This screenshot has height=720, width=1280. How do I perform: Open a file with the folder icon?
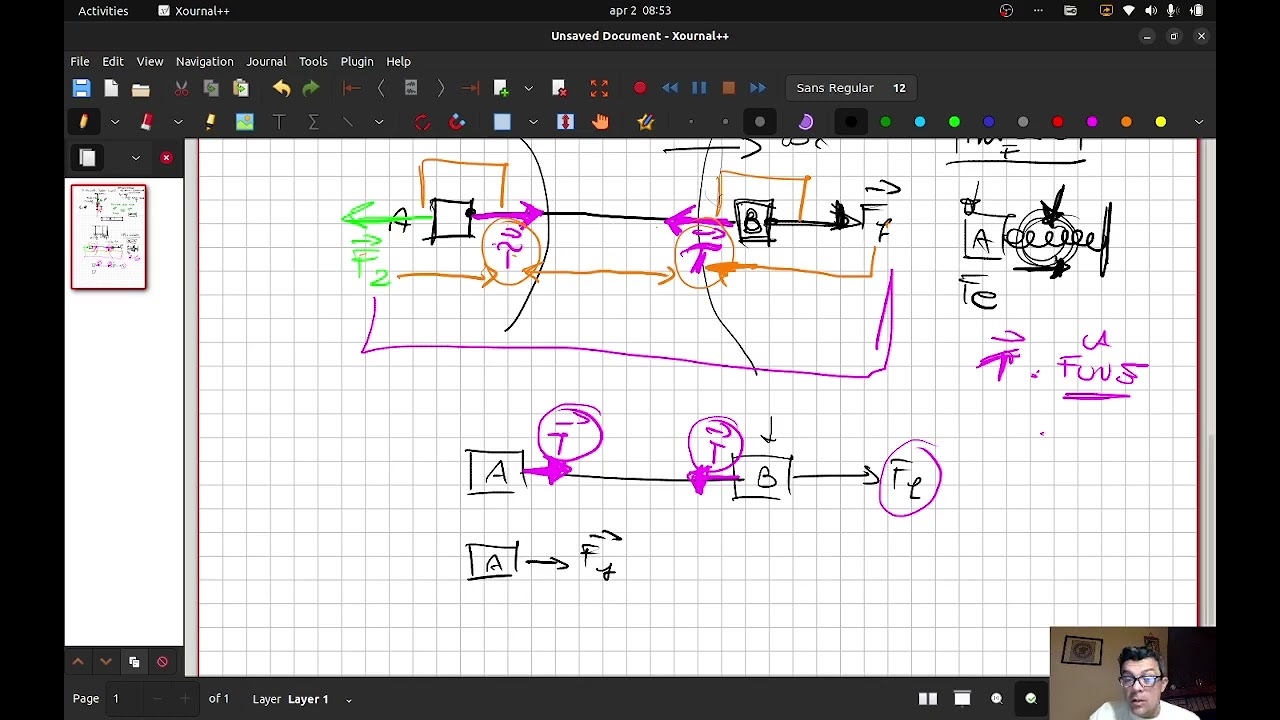[x=141, y=88]
